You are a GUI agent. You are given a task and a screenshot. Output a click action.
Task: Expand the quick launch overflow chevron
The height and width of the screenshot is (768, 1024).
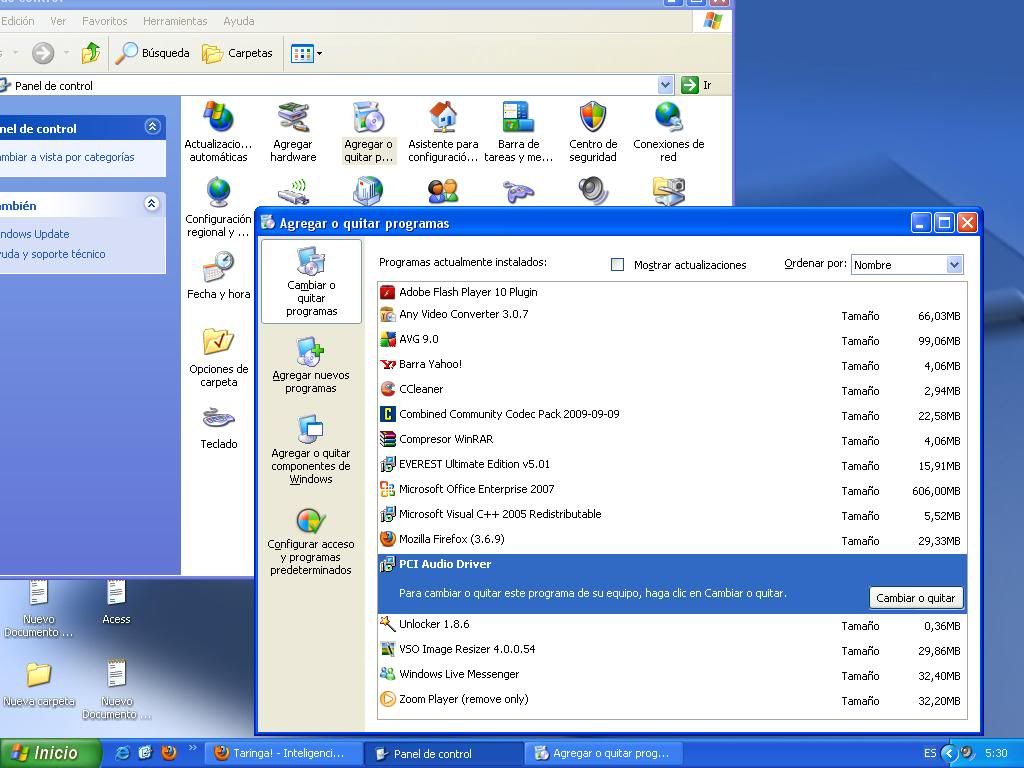[193, 748]
